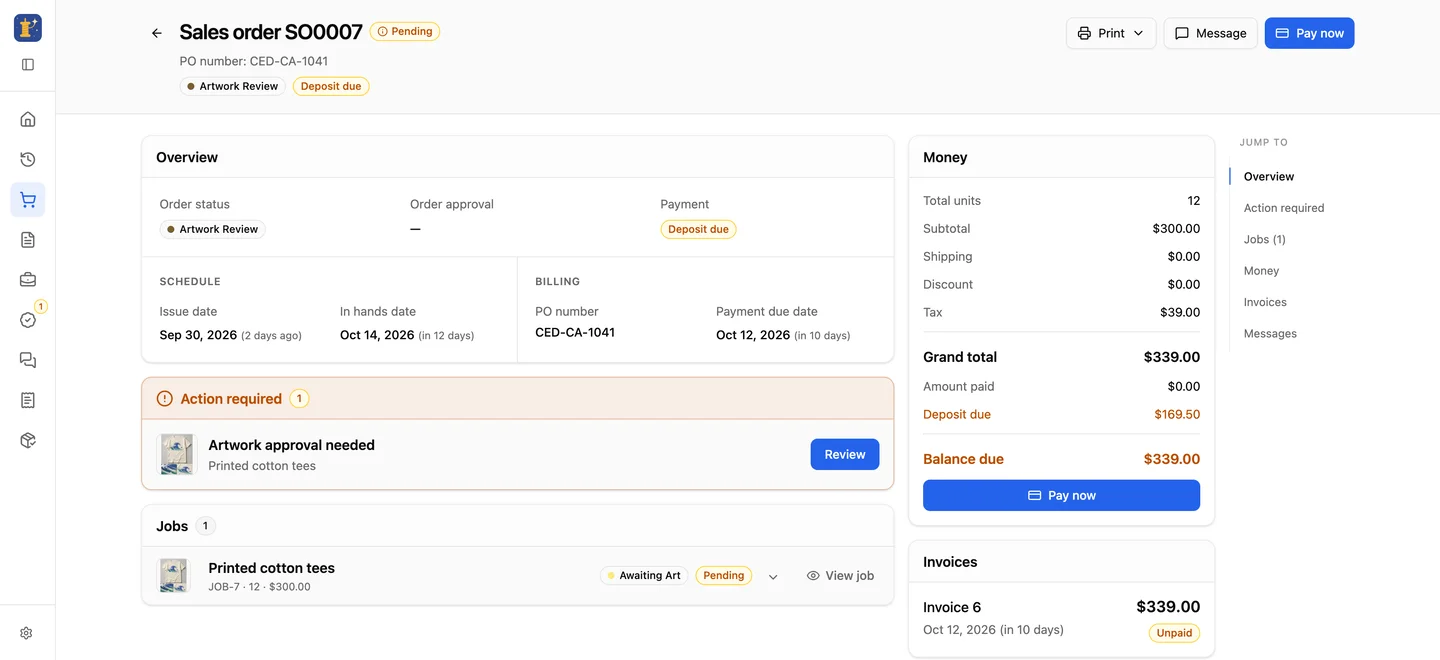Click the Payment due date 'Oct 12, 2026'
The width and height of the screenshot is (1440, 660).
tap(753, 335)
